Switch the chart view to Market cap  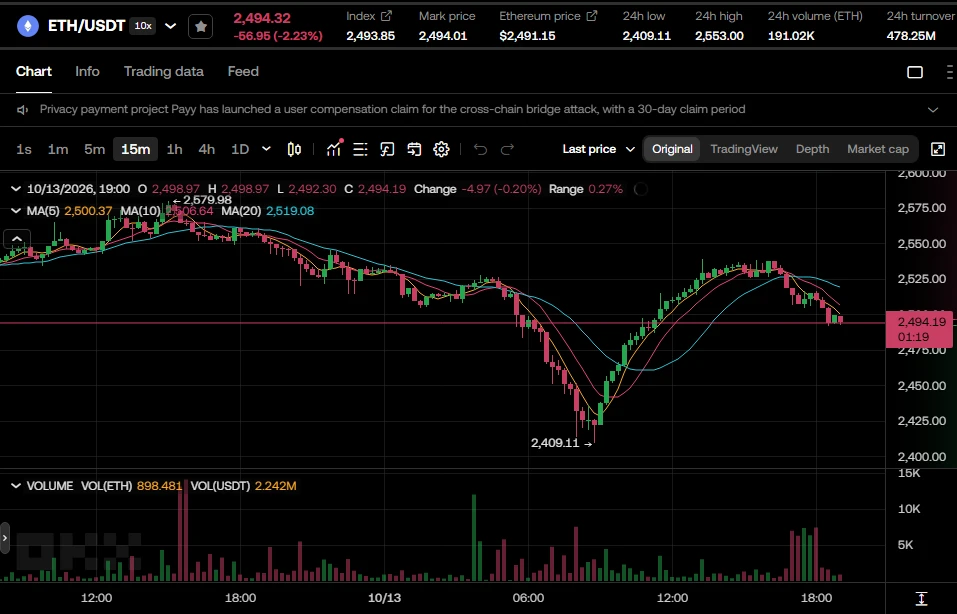878,150
